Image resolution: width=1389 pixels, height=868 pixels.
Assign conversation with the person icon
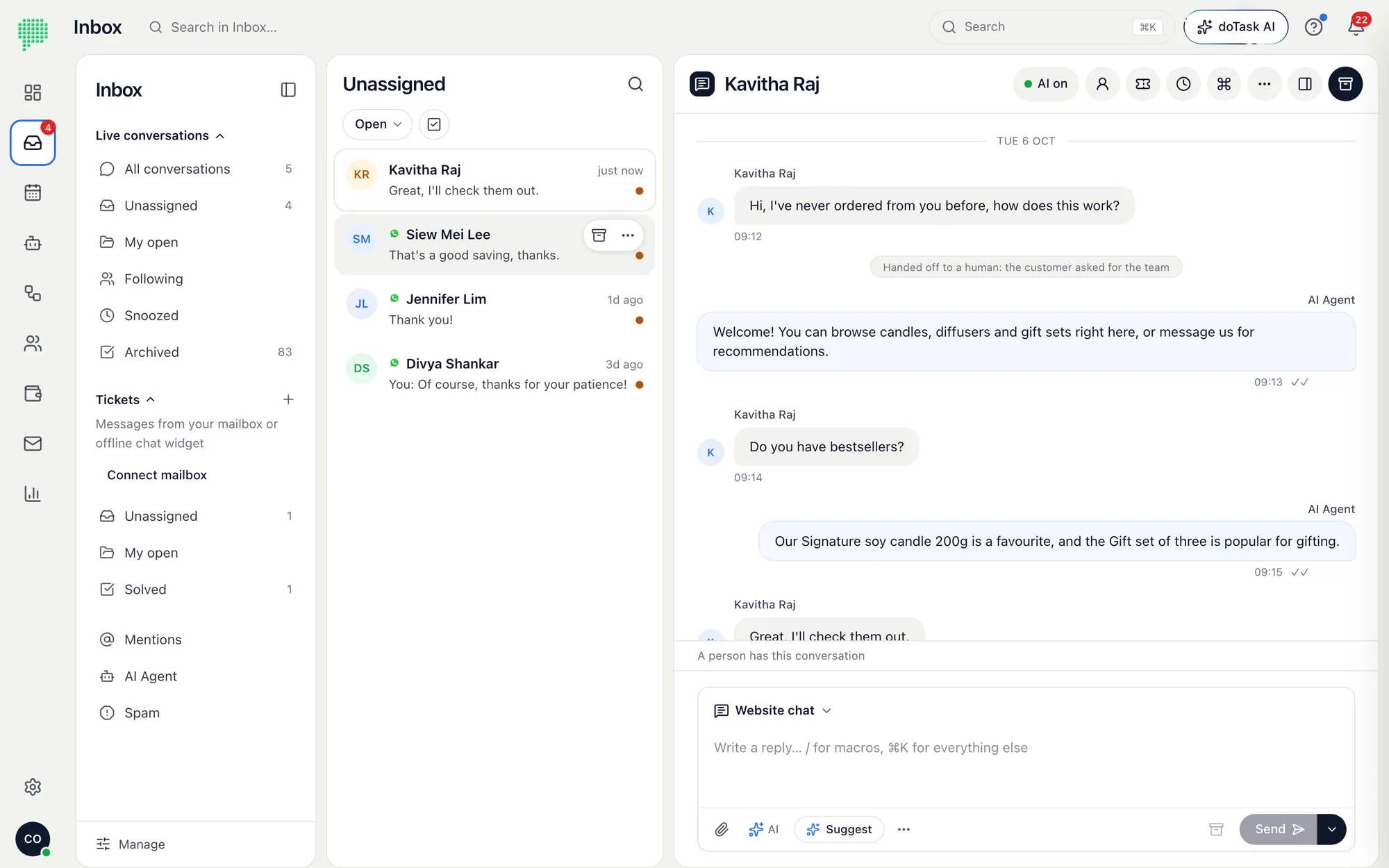[1102, 84]
